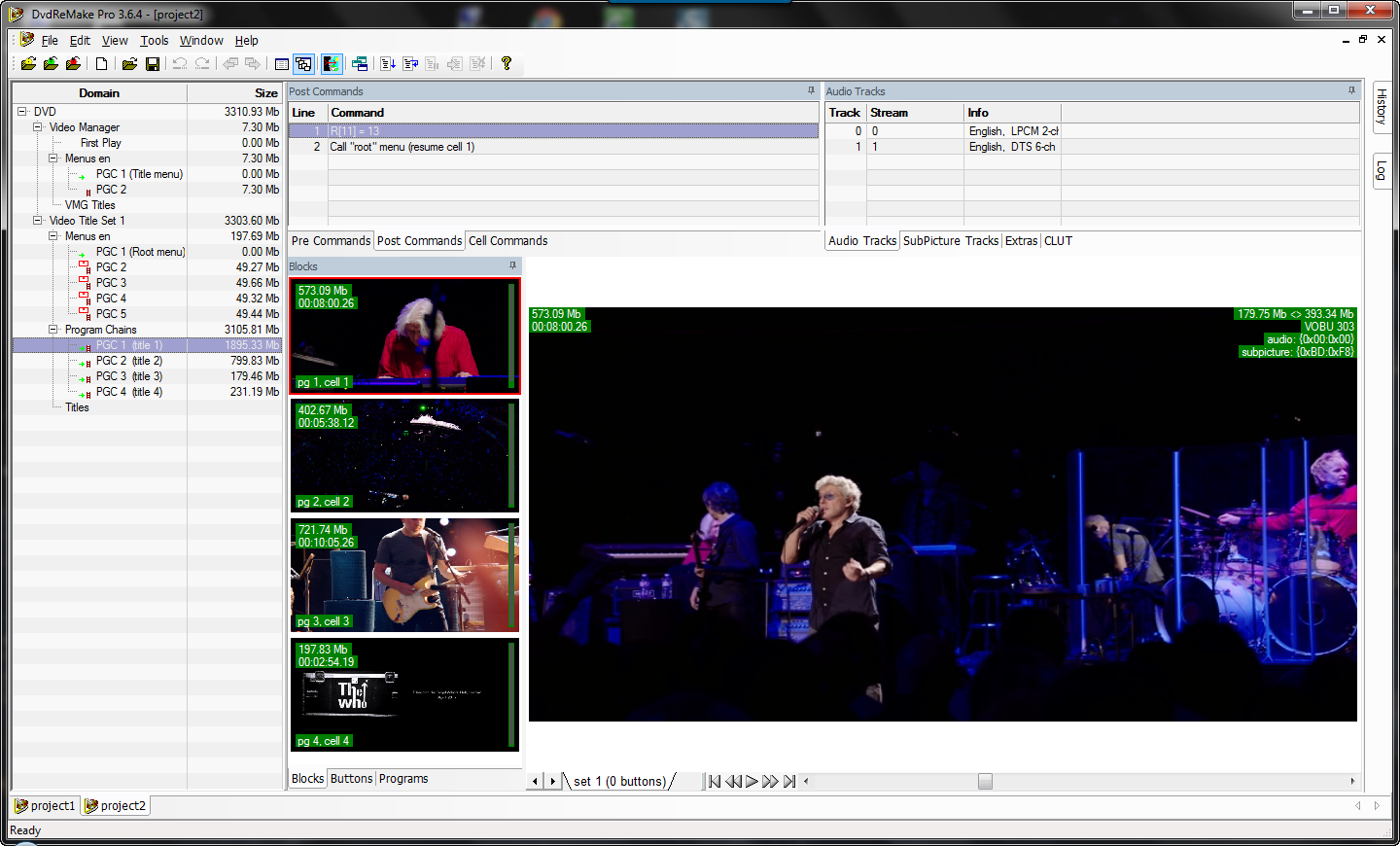The image size is (1400, 846).
Task: Click the preview position slider thumb
Action: 985,781
